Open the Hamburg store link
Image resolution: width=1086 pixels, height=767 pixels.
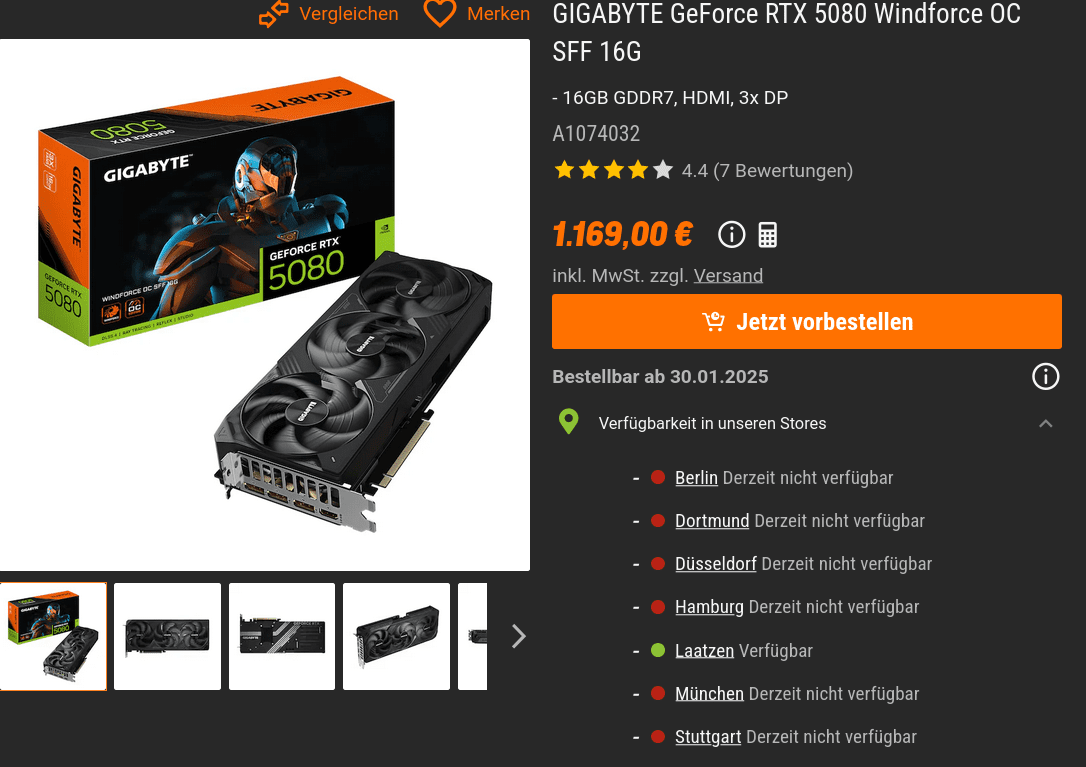click(x=709, y=608)
